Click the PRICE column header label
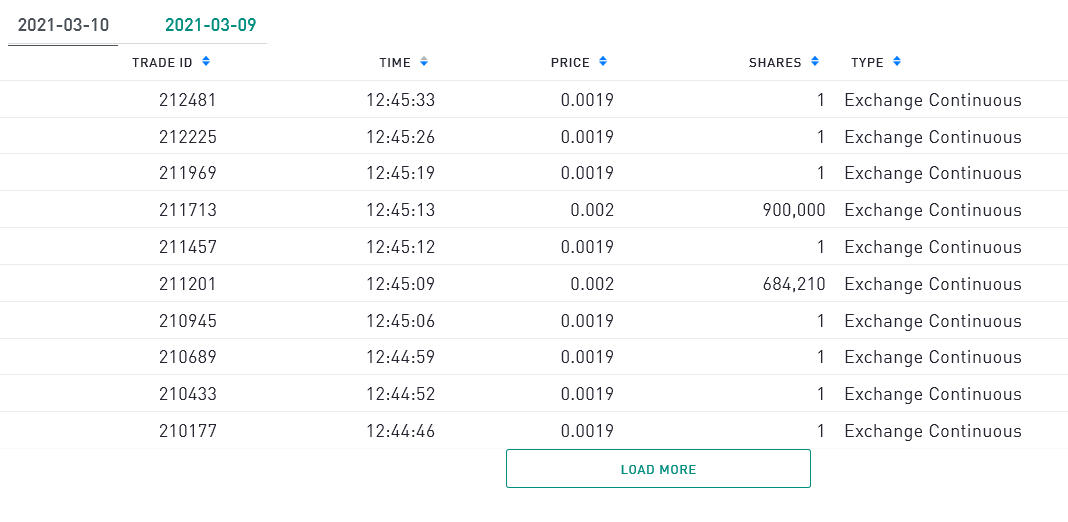 570,62
